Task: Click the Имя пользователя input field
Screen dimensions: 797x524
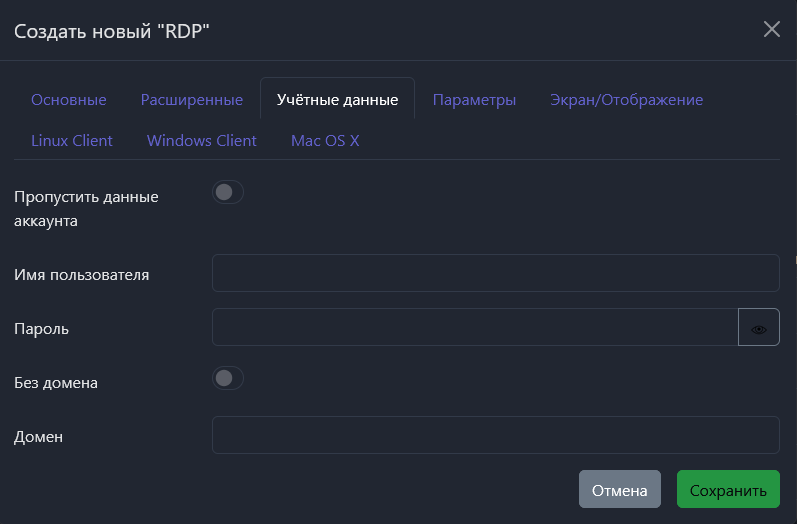Action: coord(495,273)
